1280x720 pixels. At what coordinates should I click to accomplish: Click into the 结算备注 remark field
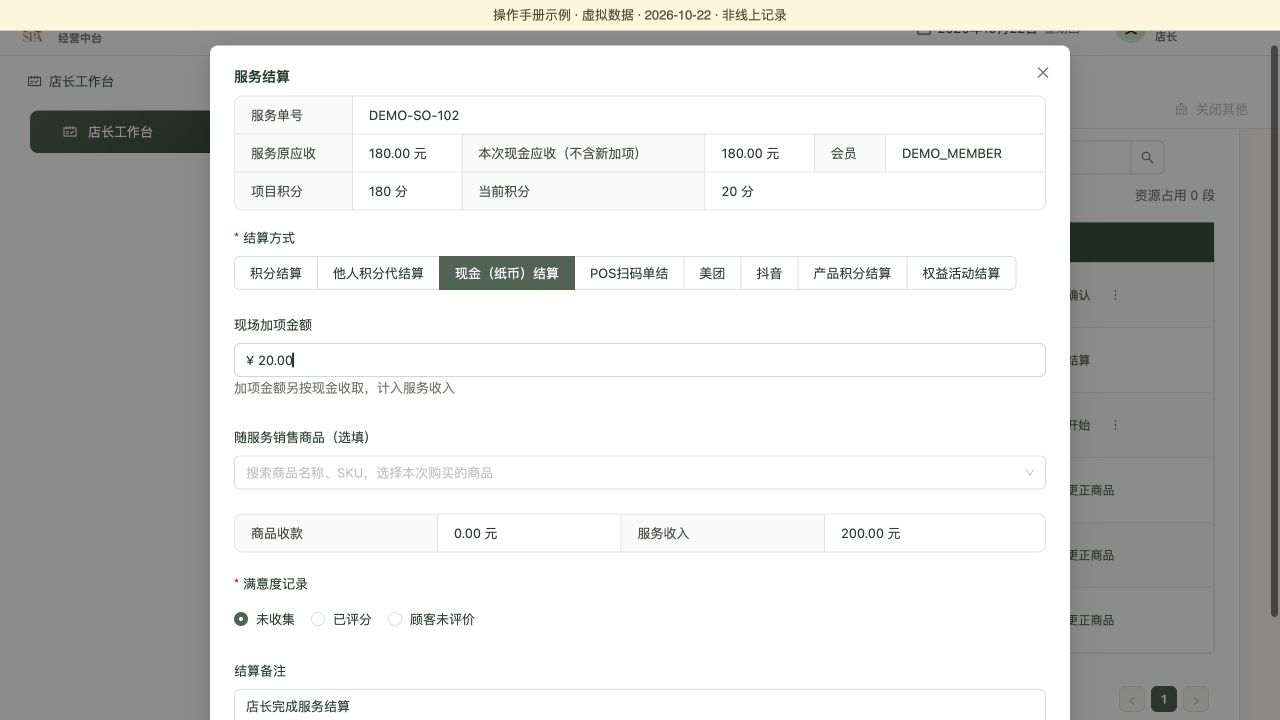[640, 705]
